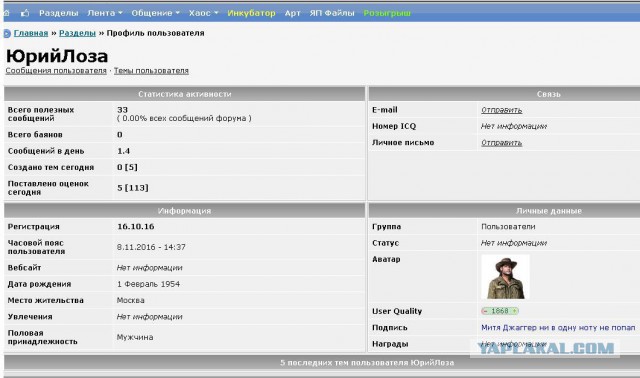
Task: Click Нет информации in Вебсайт row
Action: (149, 268)
